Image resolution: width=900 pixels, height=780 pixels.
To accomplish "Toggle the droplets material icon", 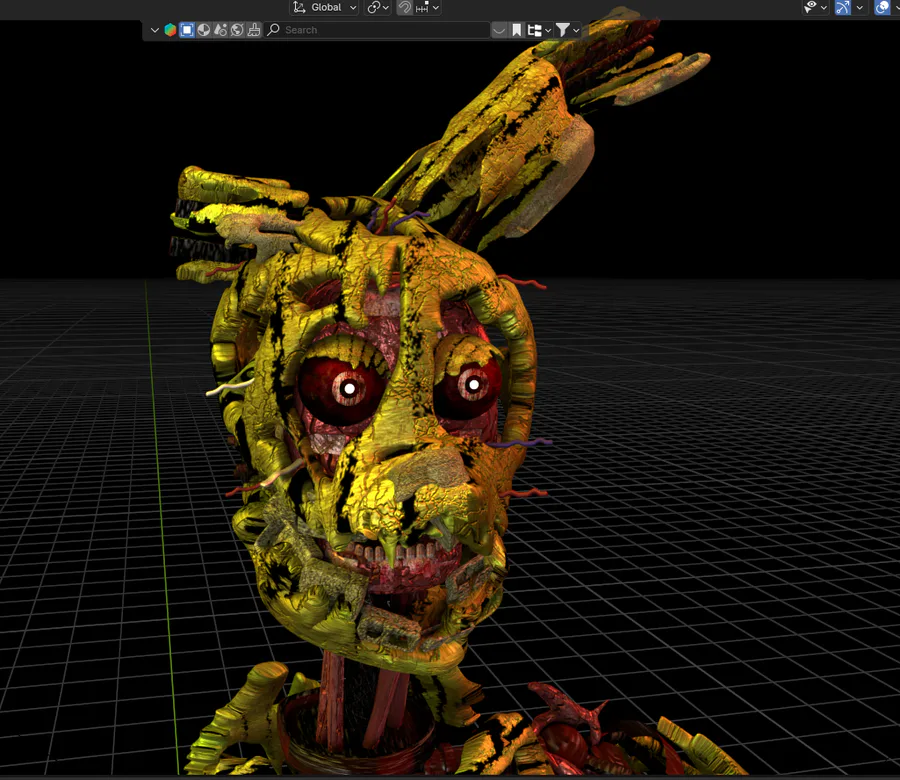I will (x=220, y=30).
